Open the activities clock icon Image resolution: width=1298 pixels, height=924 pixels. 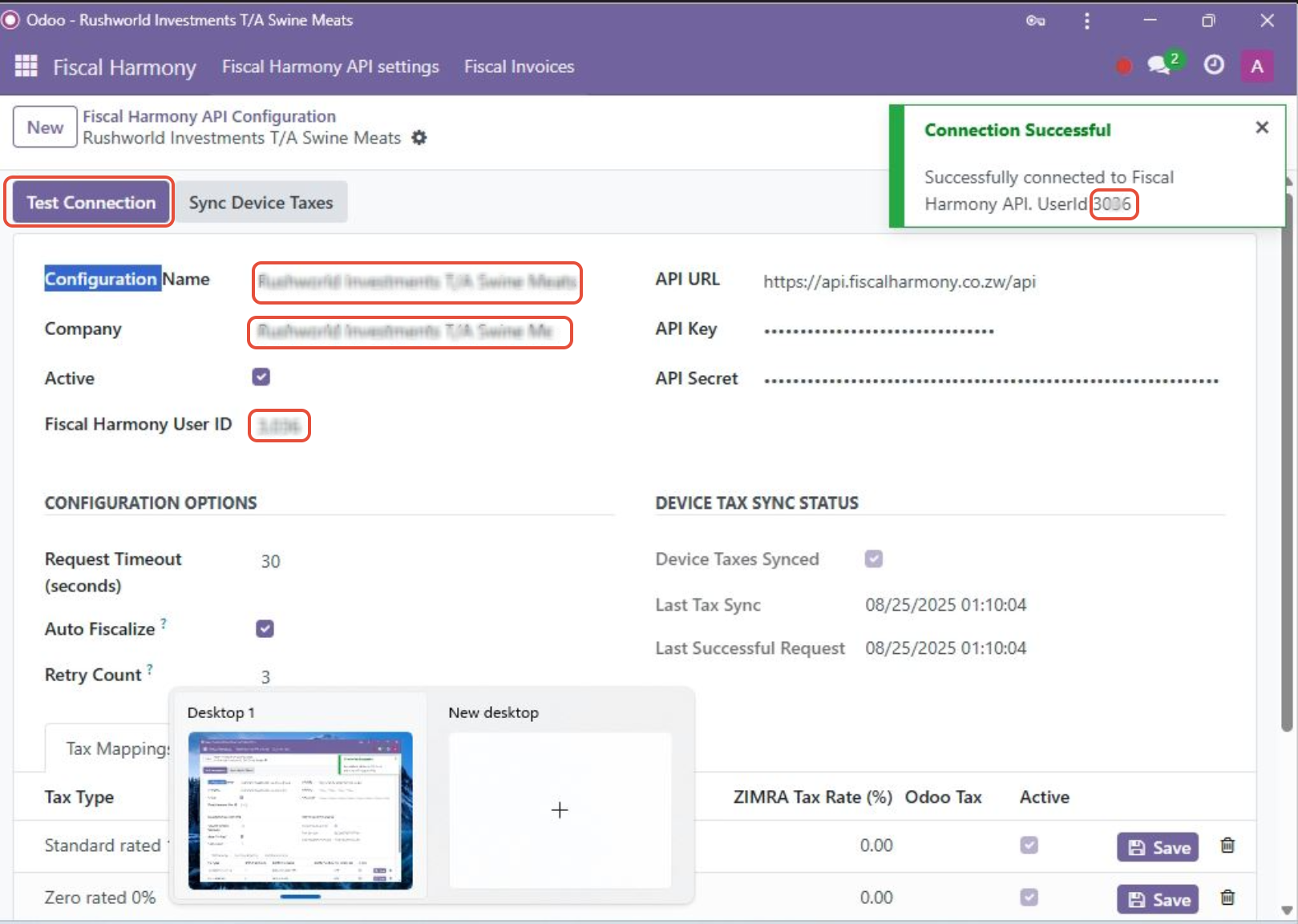click(x=1214, y=65)
